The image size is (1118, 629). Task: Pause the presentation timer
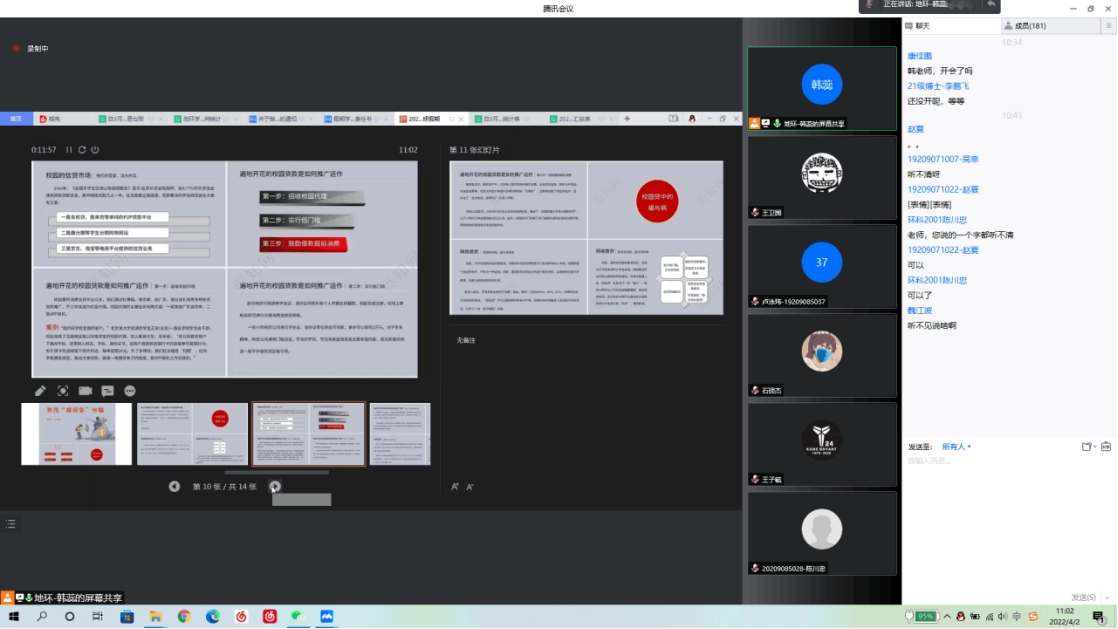click(69, 150)
